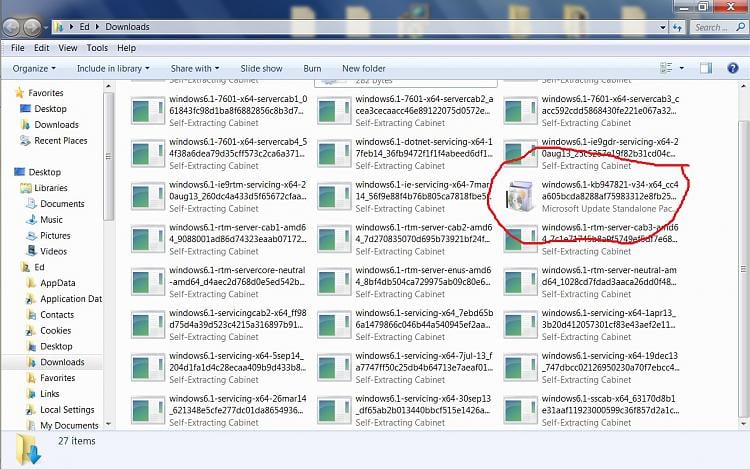Screen dimensions: 750x469
Task: Select the servicing-x64-19dec13 file name
Action: pos(610,361)
